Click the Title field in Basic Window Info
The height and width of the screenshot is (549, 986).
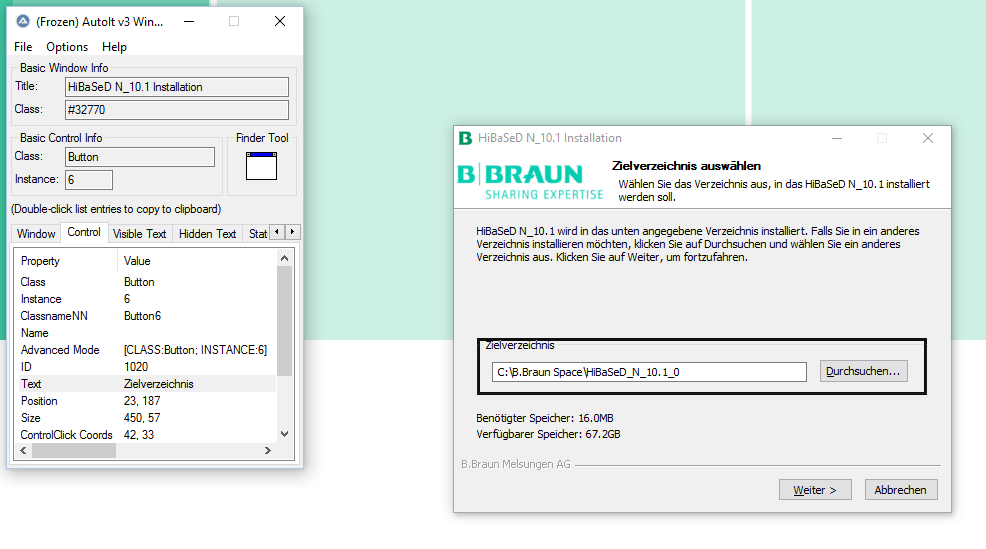177,87
